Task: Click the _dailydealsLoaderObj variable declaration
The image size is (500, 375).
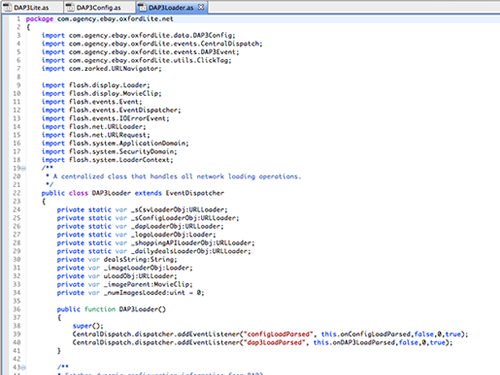Action: click(154, 251)
